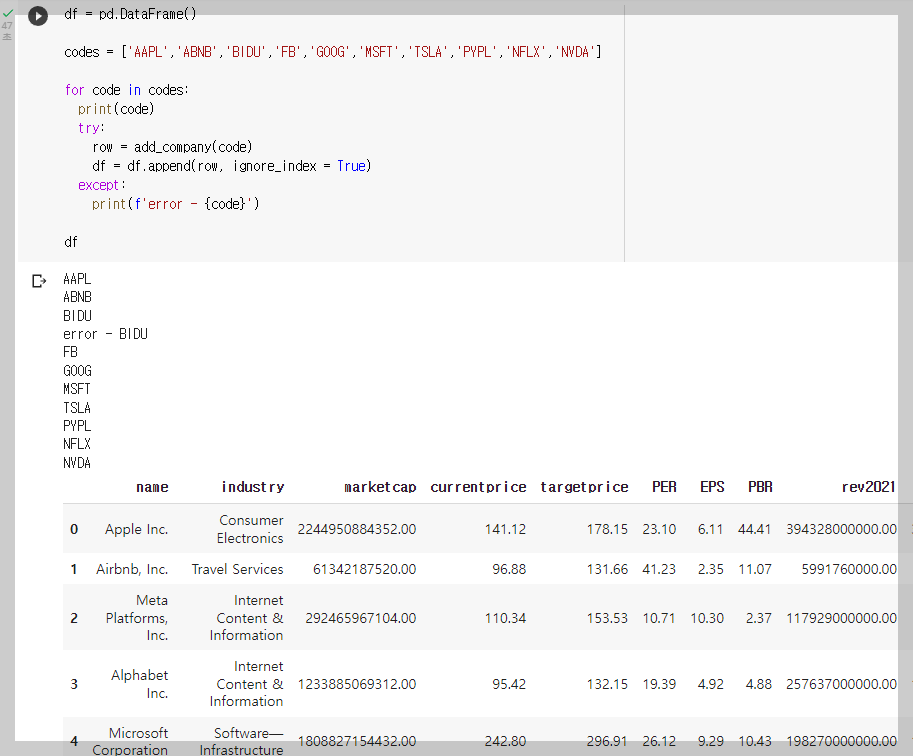Click the 'rev2021' column header

[868, 487]
